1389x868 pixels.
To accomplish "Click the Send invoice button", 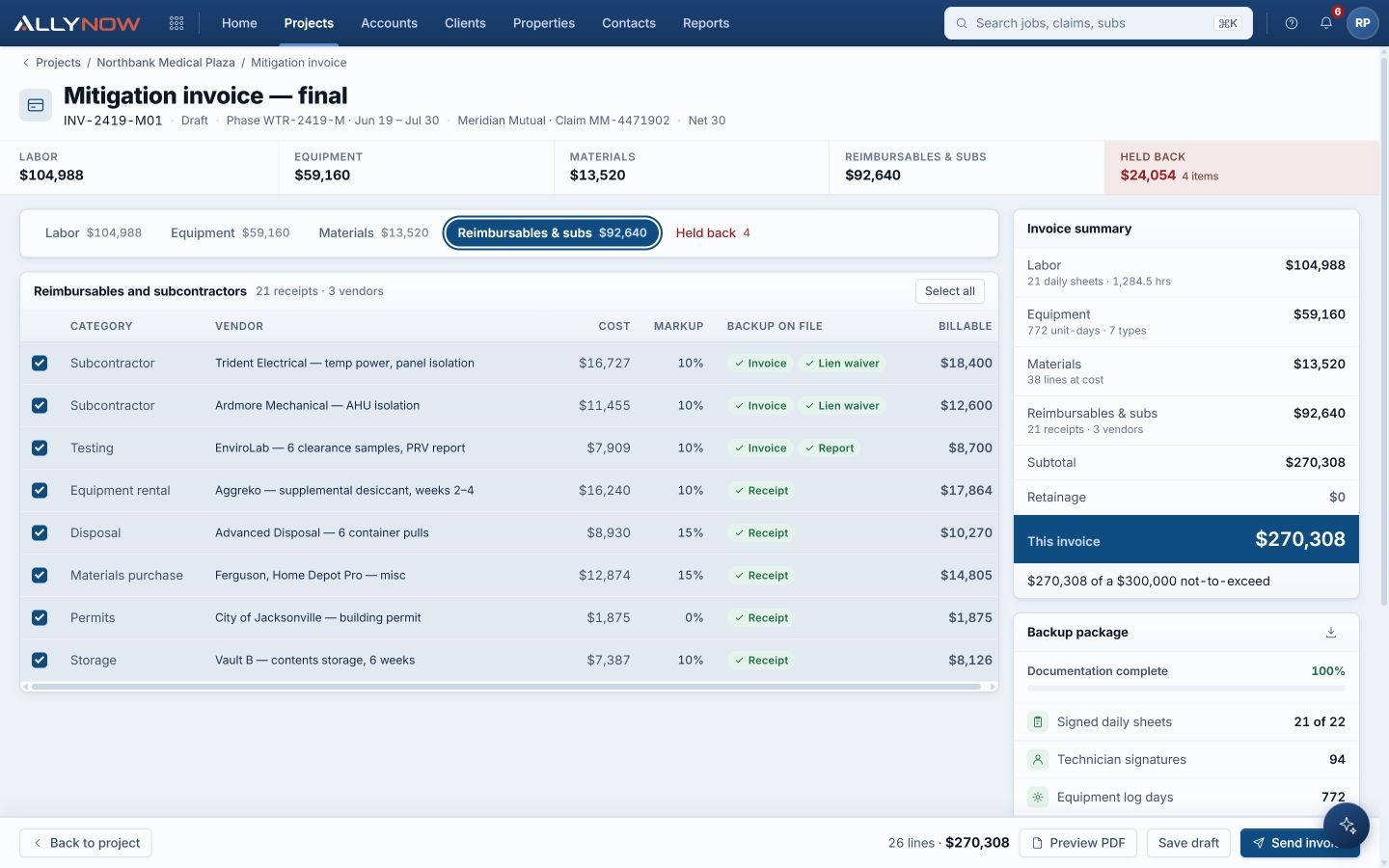I will tap(1299, 843).
